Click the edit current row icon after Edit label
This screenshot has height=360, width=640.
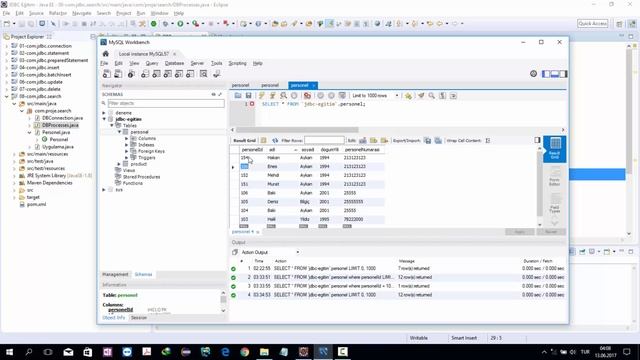[x=363, y=140]
